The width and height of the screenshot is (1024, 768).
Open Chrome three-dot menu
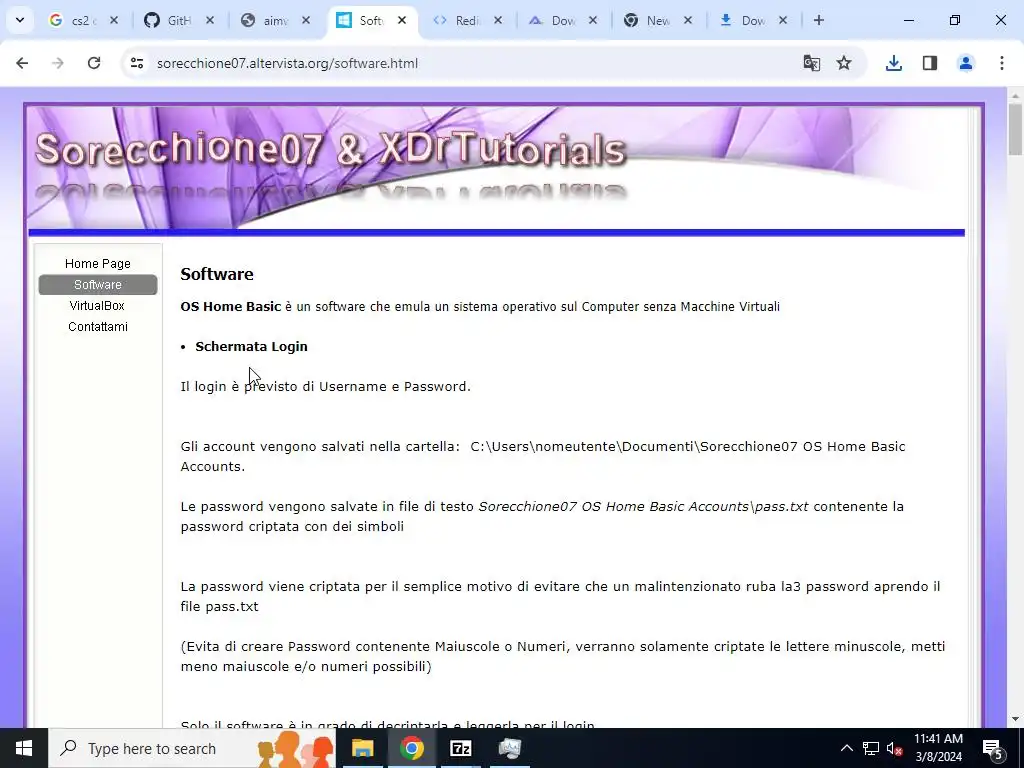click(1001, 63)
